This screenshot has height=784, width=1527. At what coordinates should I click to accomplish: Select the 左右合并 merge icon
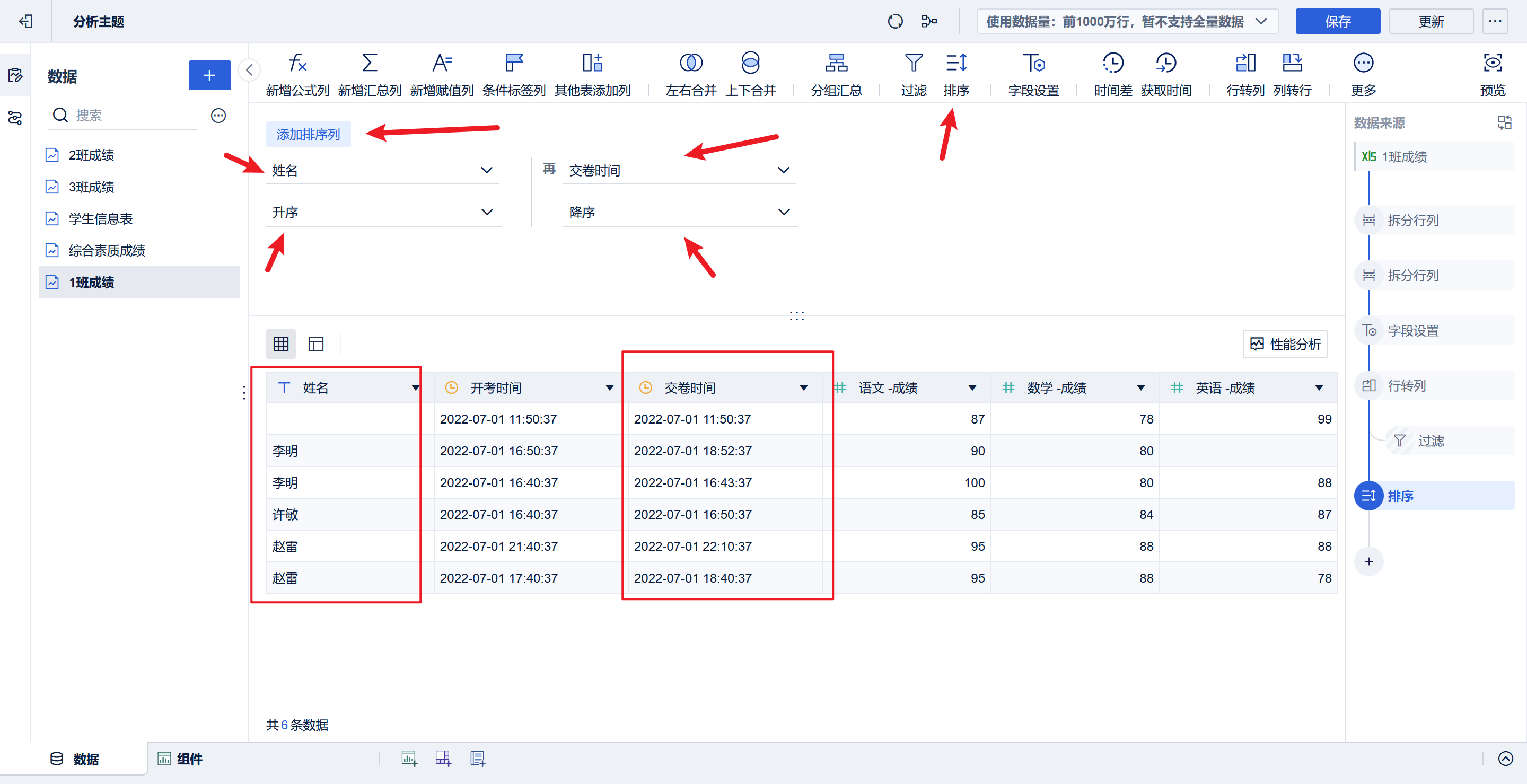coord(690,63)
